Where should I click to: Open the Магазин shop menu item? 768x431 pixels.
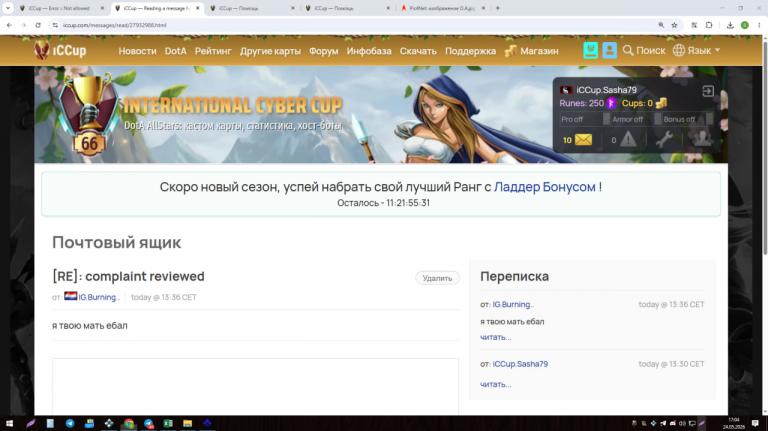coord(531,51)
